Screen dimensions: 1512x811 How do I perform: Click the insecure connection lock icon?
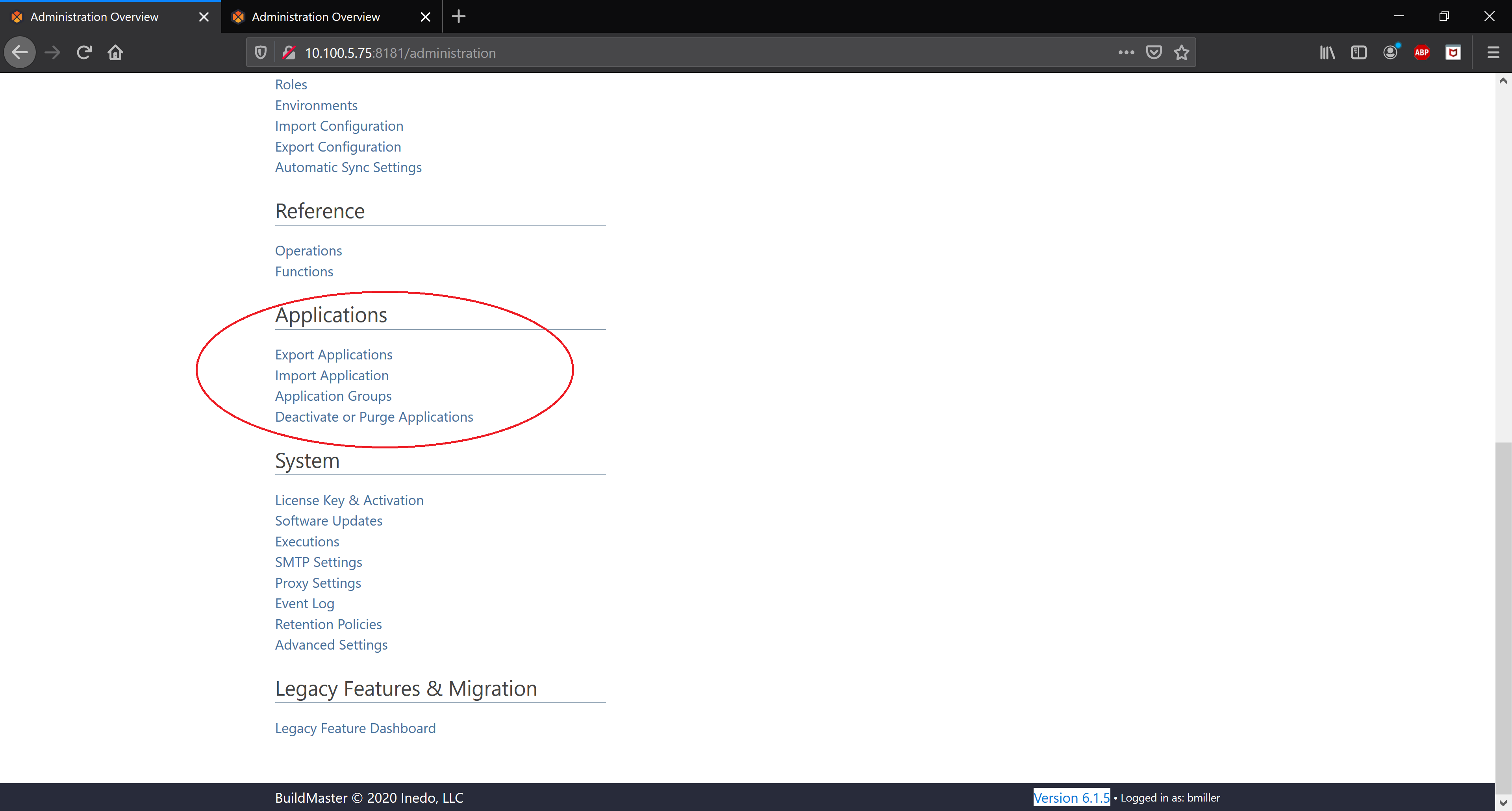tap(289, 53)
